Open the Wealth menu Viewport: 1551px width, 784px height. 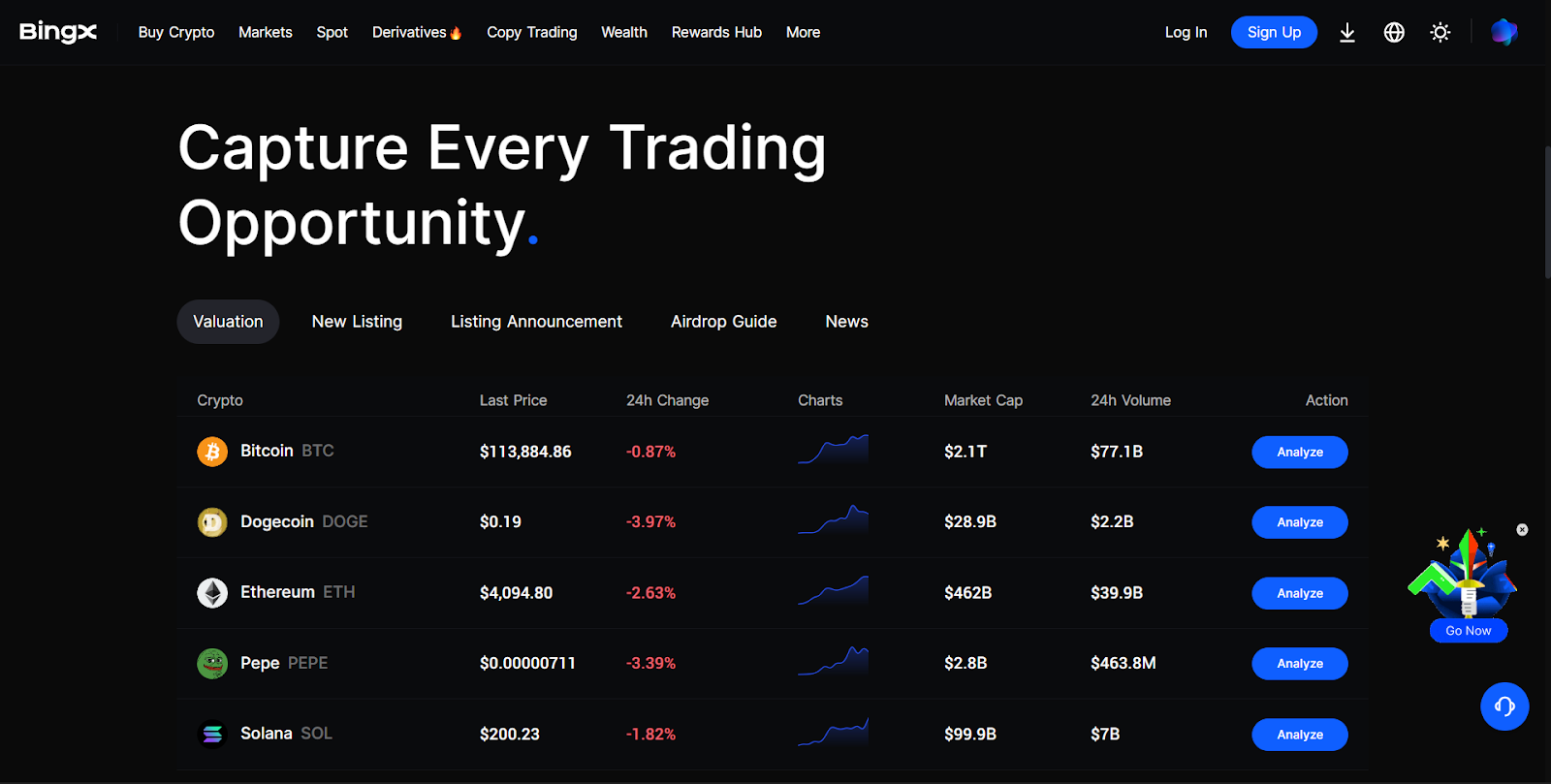point(624,32)
